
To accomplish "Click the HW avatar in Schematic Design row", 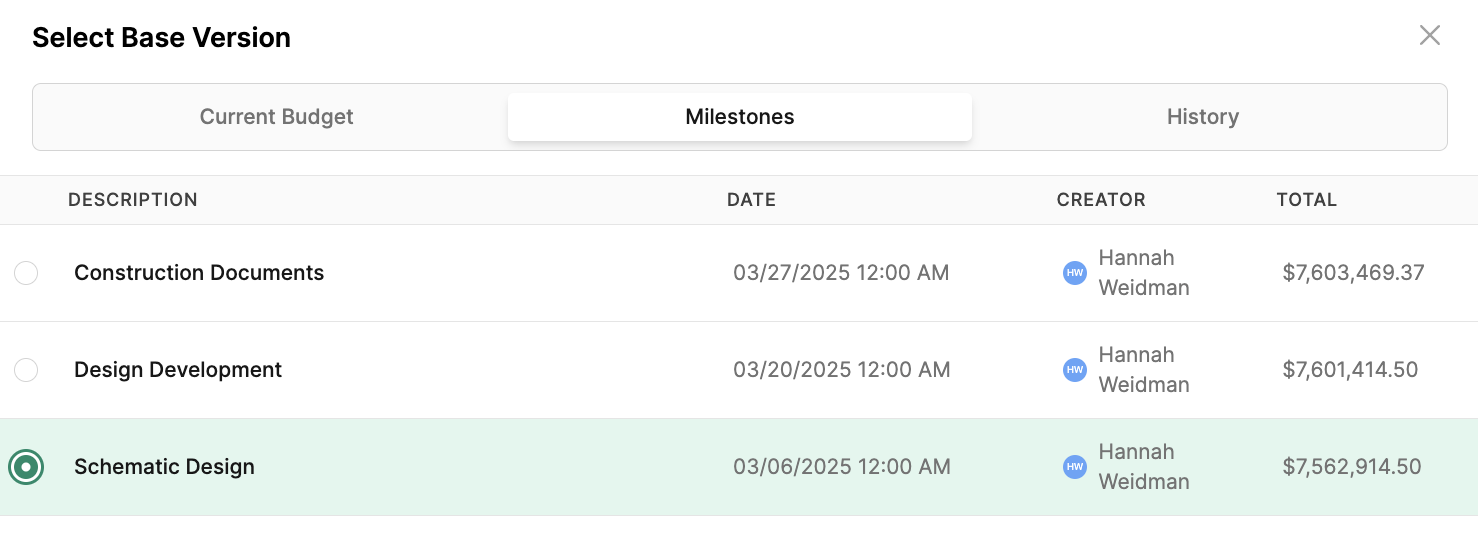I will pos(1074,467).
